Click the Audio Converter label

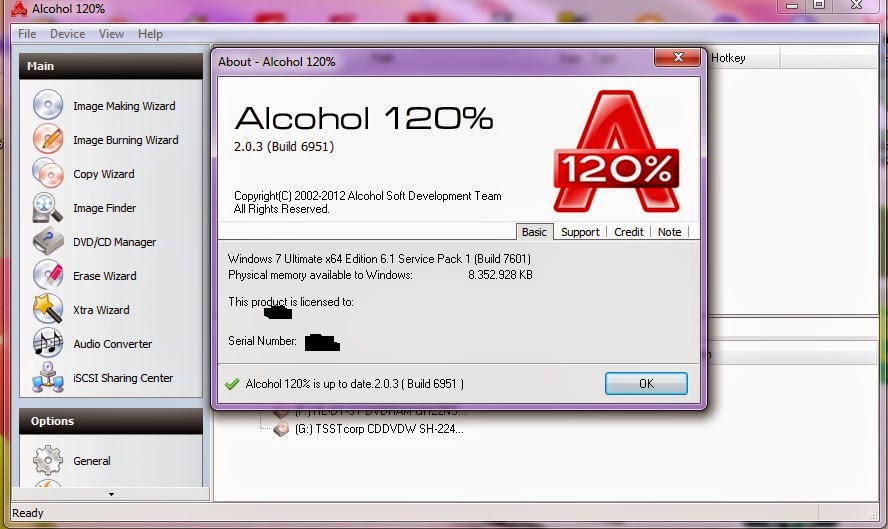click(x=113, y=344)
